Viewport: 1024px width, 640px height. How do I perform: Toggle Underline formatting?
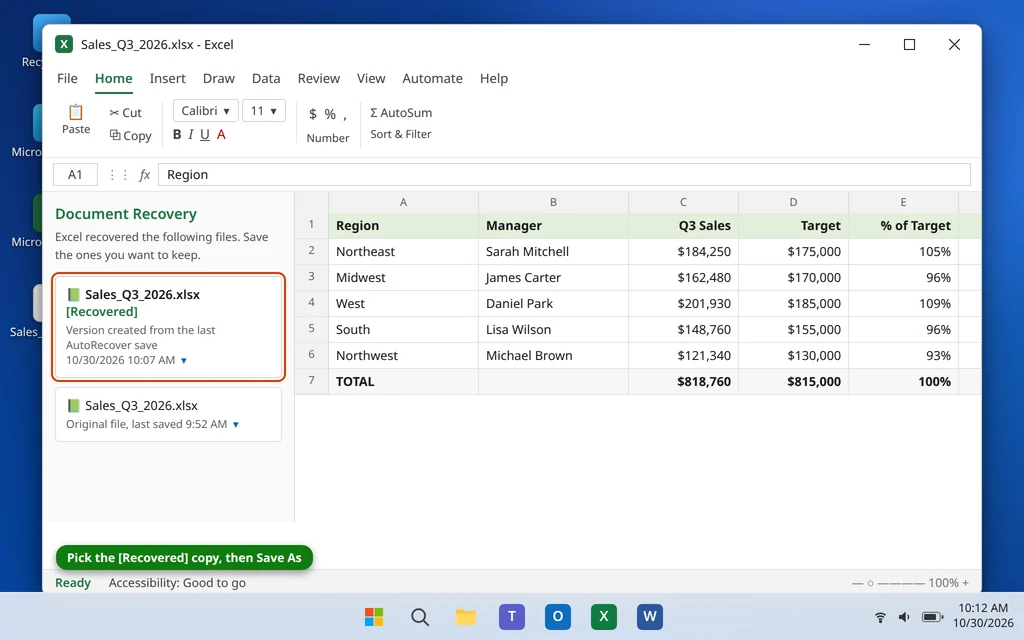coord(205,135)
